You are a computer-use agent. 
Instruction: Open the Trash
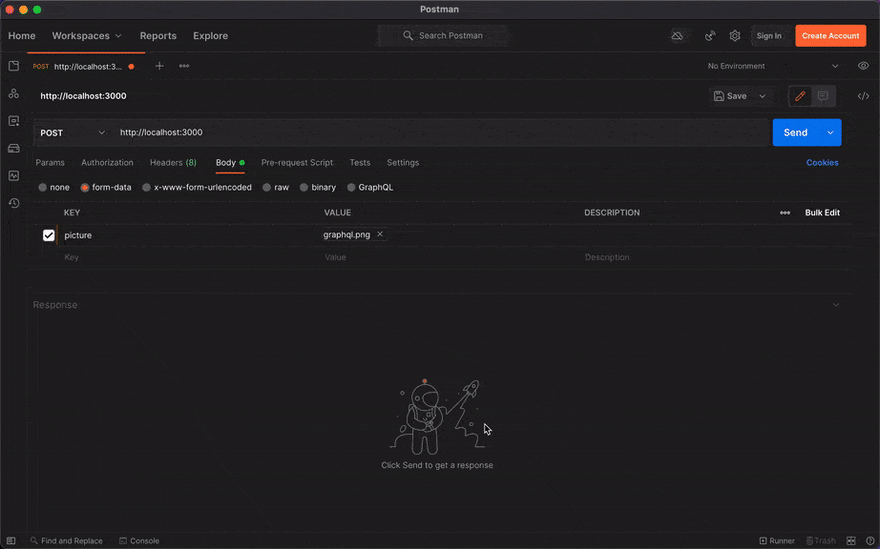coord(821,541)
